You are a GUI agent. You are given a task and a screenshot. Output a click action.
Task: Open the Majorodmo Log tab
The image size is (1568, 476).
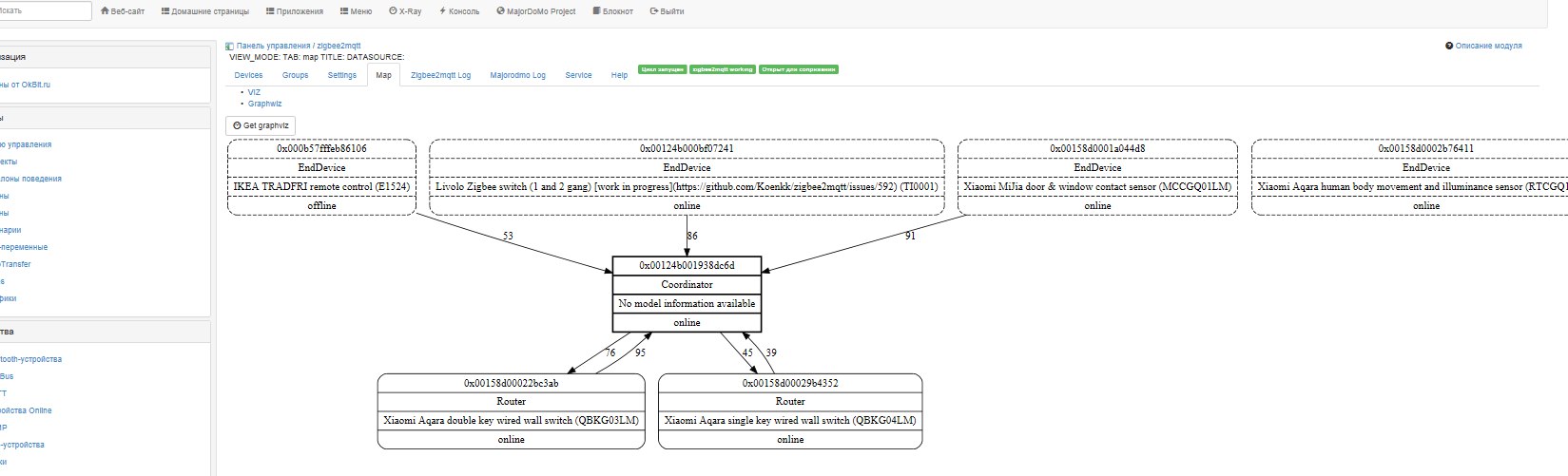pos(518,75)
